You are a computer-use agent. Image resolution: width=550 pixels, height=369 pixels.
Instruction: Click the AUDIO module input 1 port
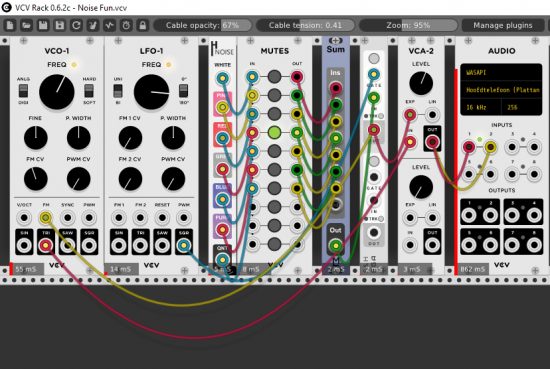(x=469, y=147)
